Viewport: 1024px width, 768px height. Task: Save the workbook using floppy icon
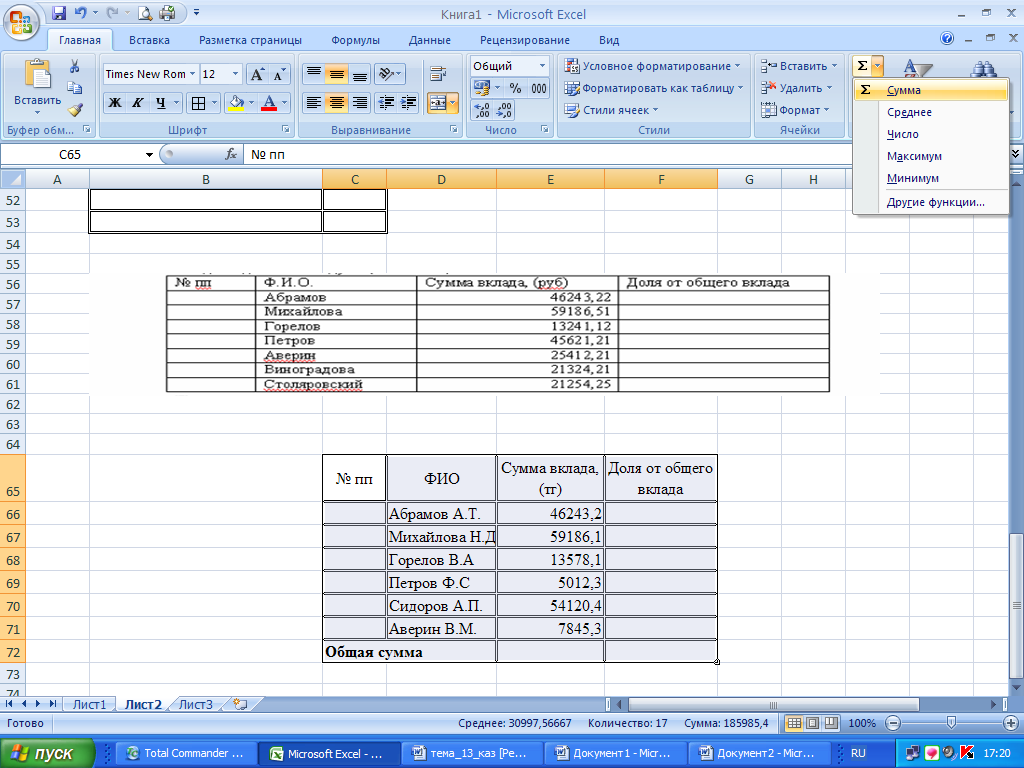click(59, 12)
